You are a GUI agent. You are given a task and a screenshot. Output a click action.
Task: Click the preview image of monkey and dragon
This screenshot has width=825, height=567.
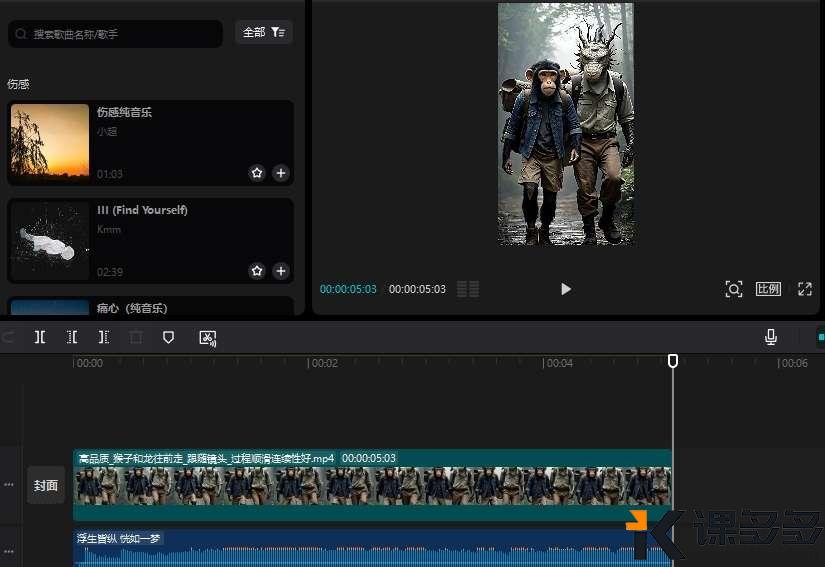(566, 124)
